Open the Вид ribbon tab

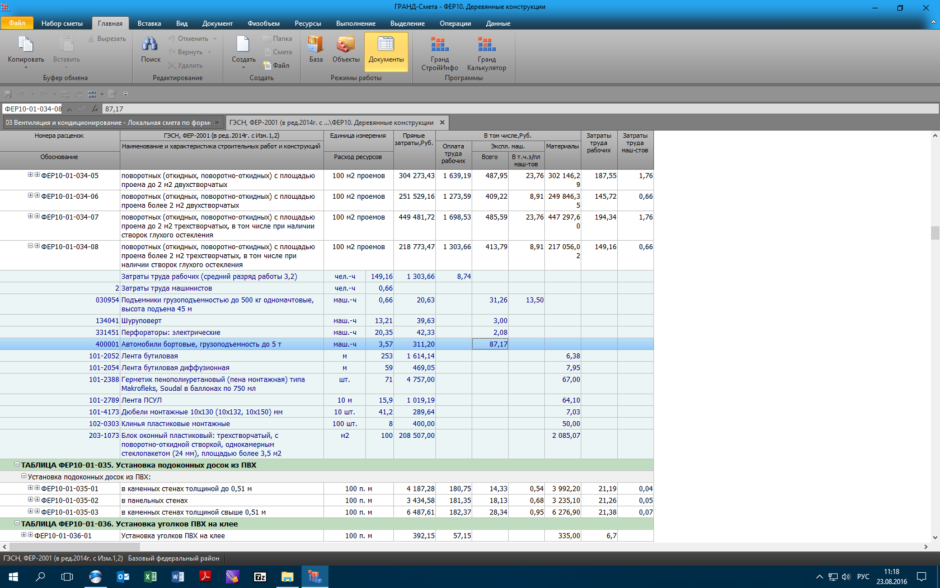pyautogui.click(x=182, y=23)
